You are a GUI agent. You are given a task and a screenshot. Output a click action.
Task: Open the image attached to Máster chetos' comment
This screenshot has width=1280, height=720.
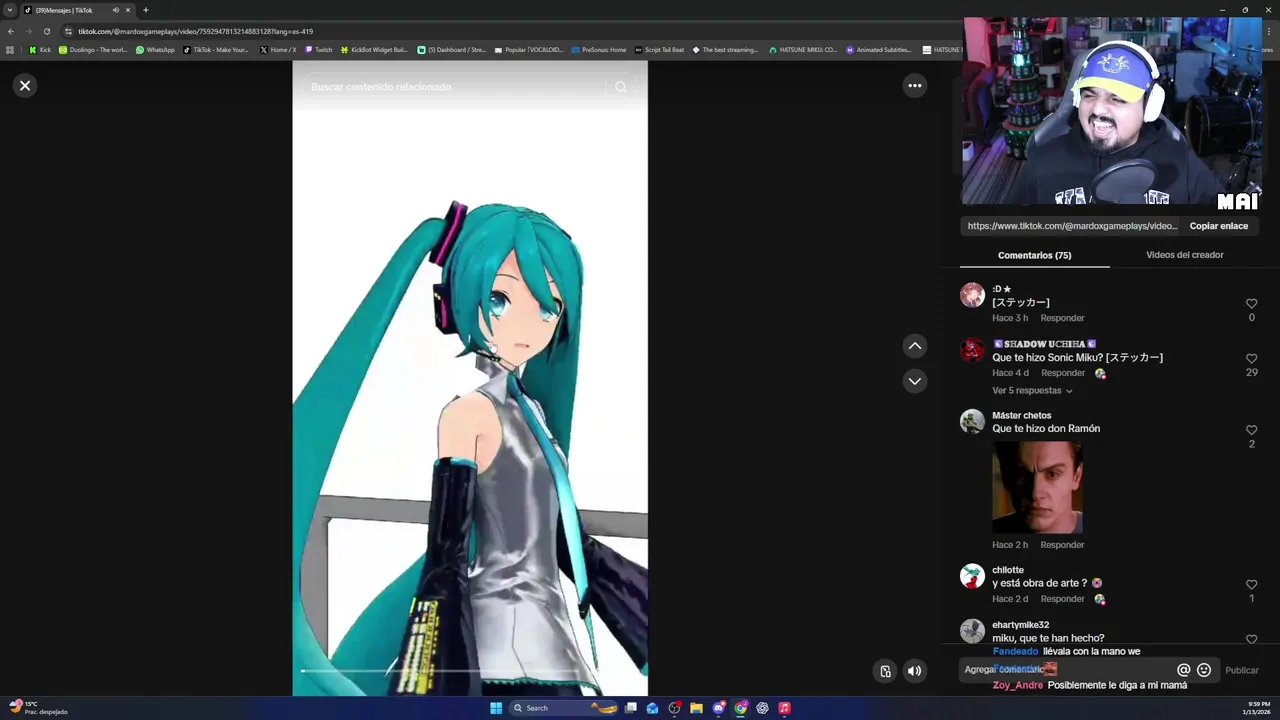[1037, 487]
